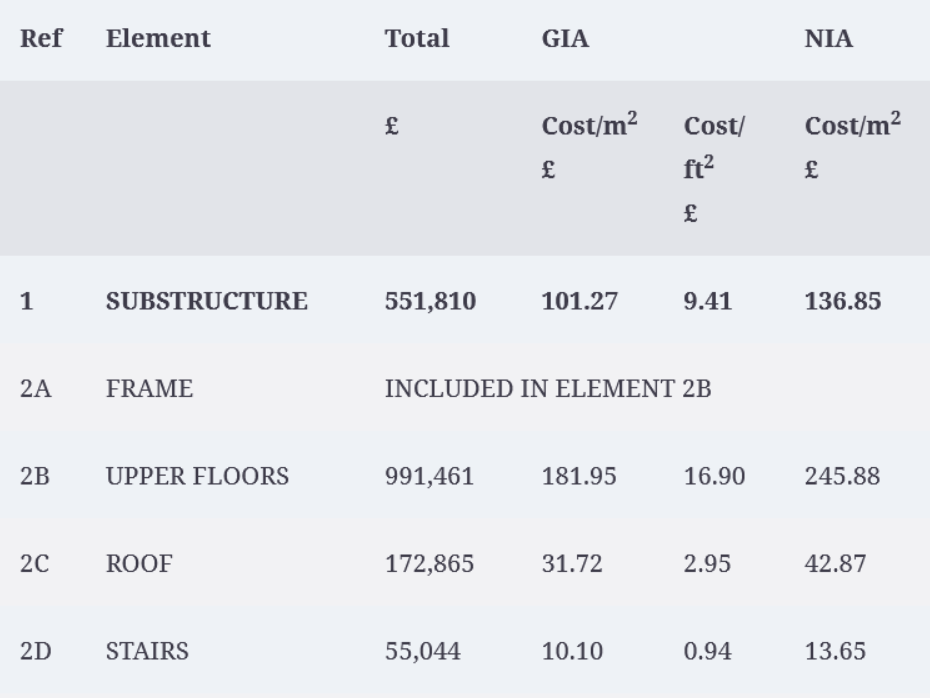Click the 2D reference cell
Viewport: 930px width, 698px height.
coord(36,651)
